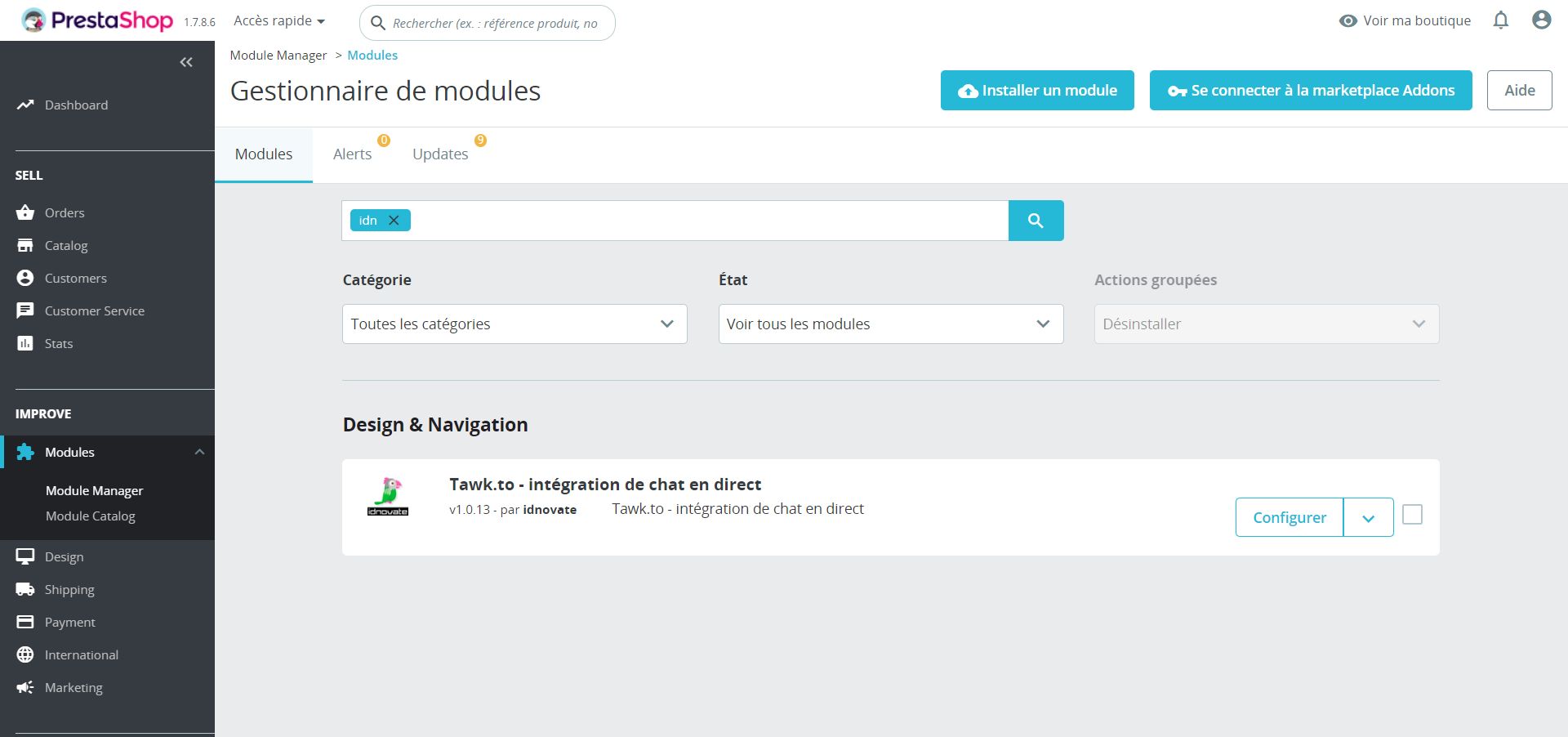This screenshot has height=737, width=1568.
Task: Open Module Catalog in the sidebar
Action: (x=91, y=516)
